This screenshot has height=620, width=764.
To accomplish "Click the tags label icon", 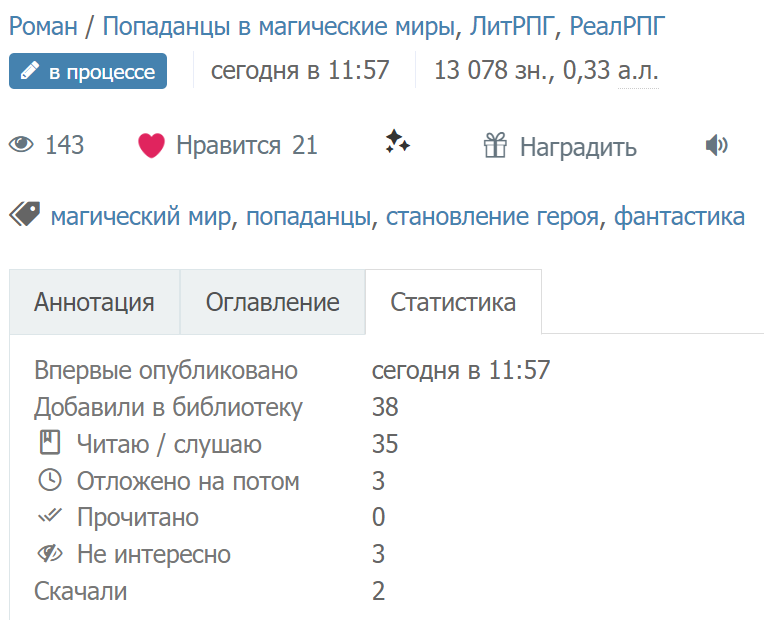I will coord(24,214).
